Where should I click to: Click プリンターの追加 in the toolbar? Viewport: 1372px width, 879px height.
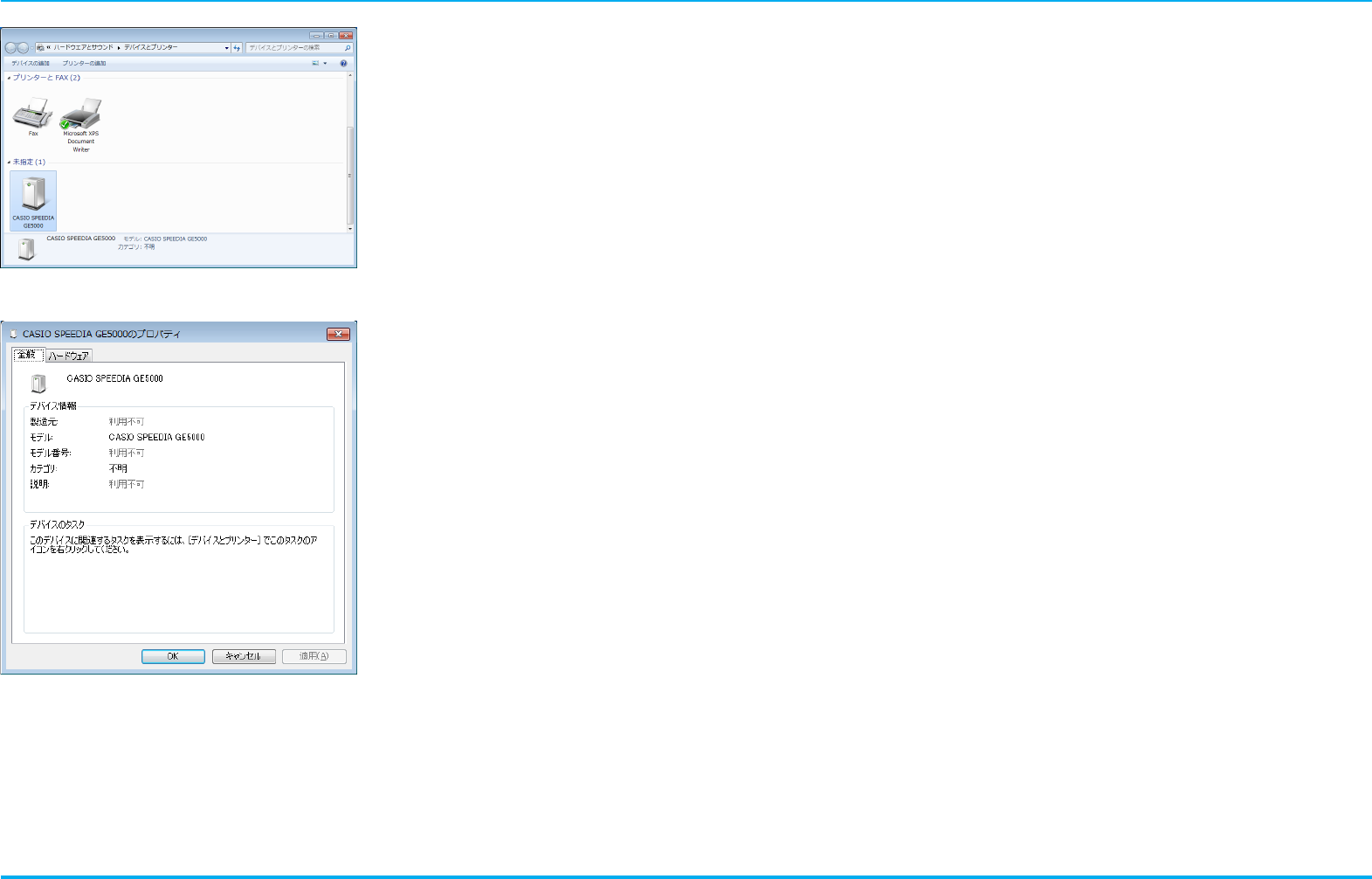click(x=84, y=63)
